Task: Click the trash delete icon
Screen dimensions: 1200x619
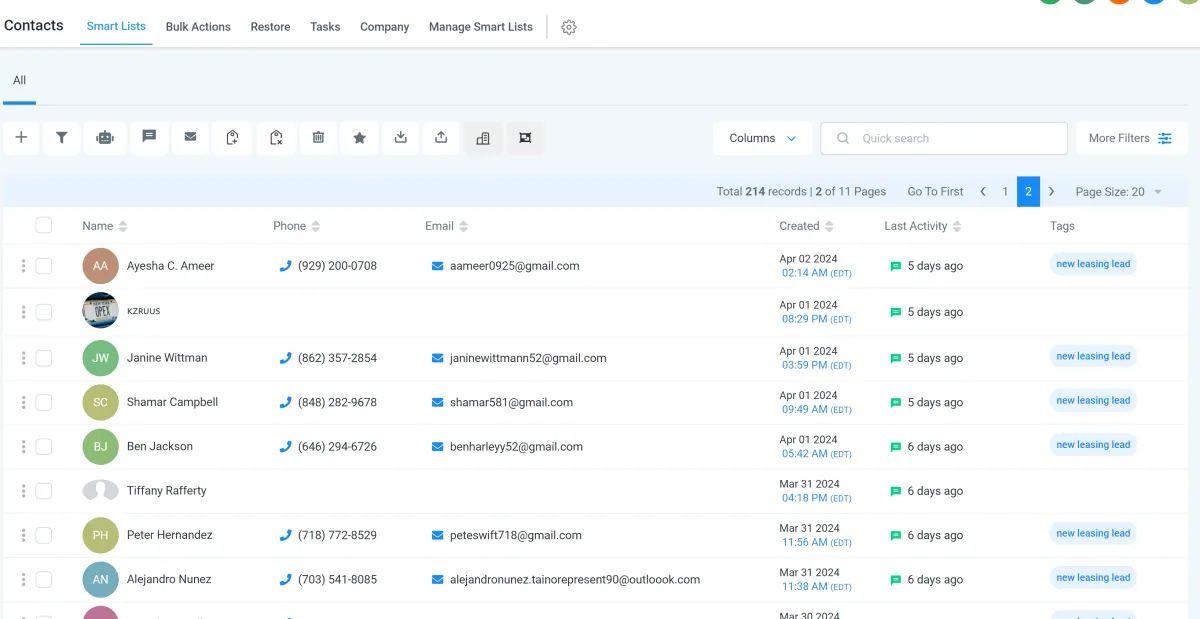Action: [x=318, y=138]
